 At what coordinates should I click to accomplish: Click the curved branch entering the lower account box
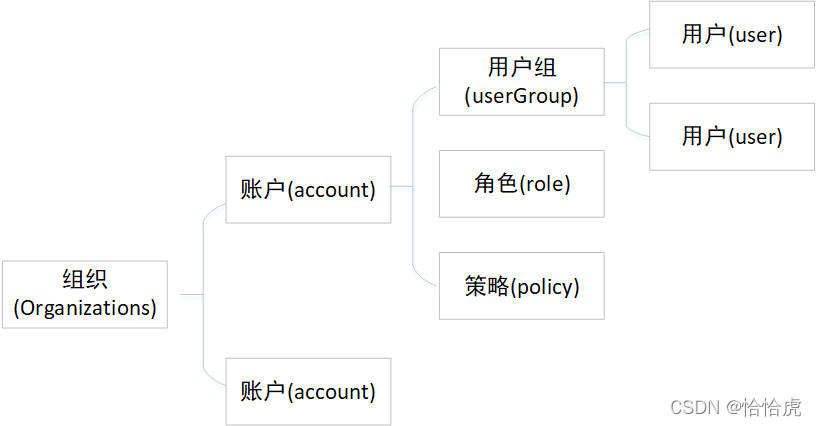[x=210, y=376]
